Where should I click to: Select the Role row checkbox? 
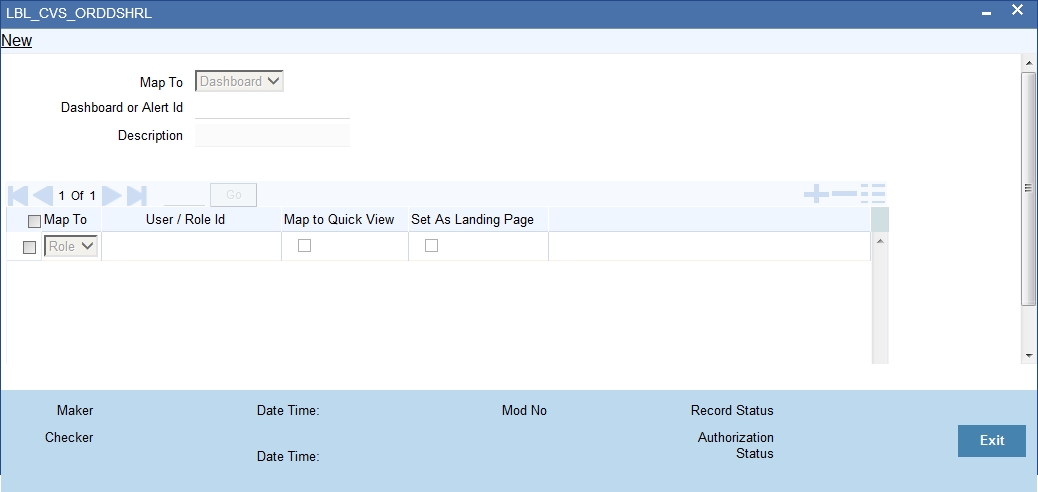point(29,247)
